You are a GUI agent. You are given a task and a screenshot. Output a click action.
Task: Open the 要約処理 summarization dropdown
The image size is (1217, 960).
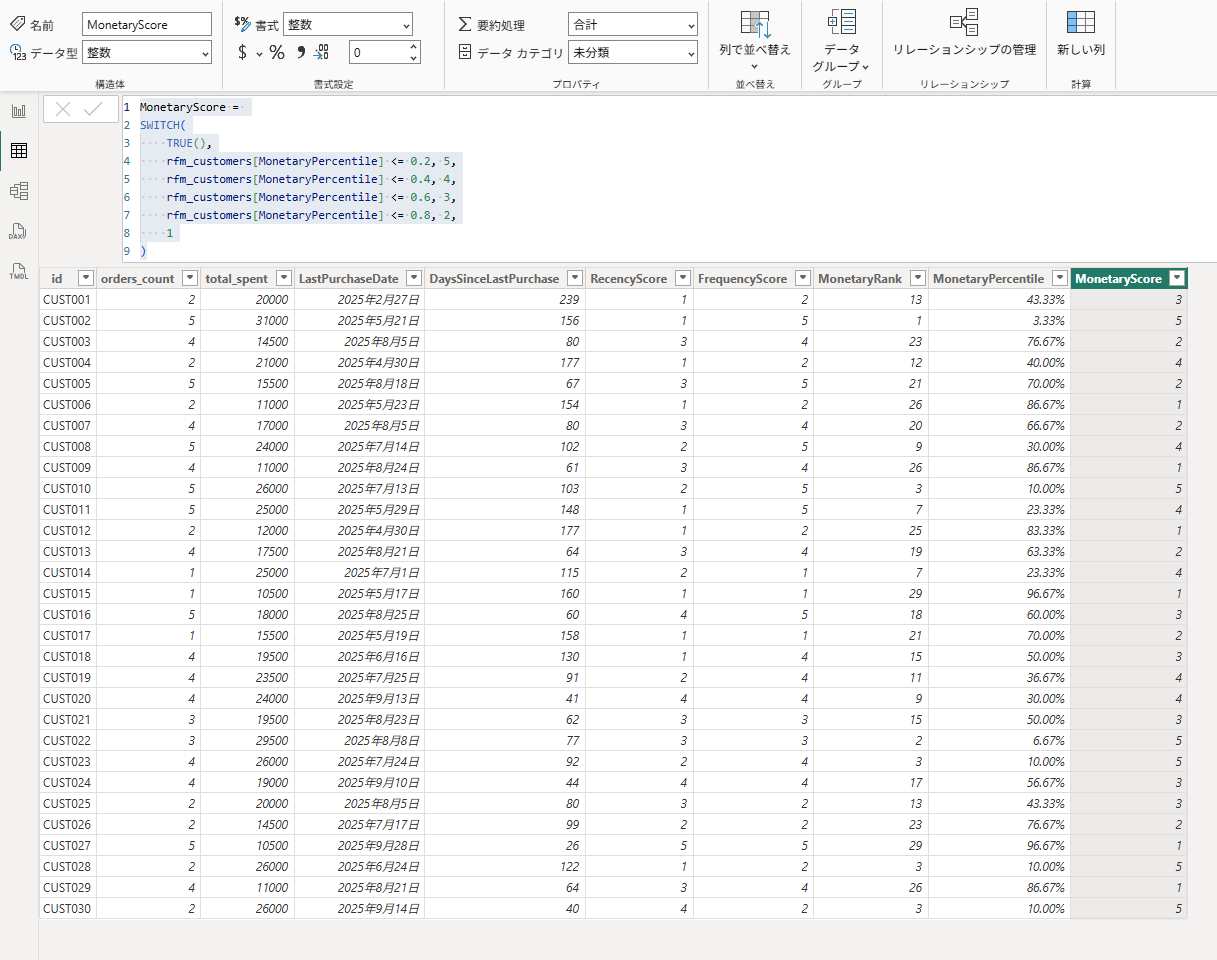632,25
